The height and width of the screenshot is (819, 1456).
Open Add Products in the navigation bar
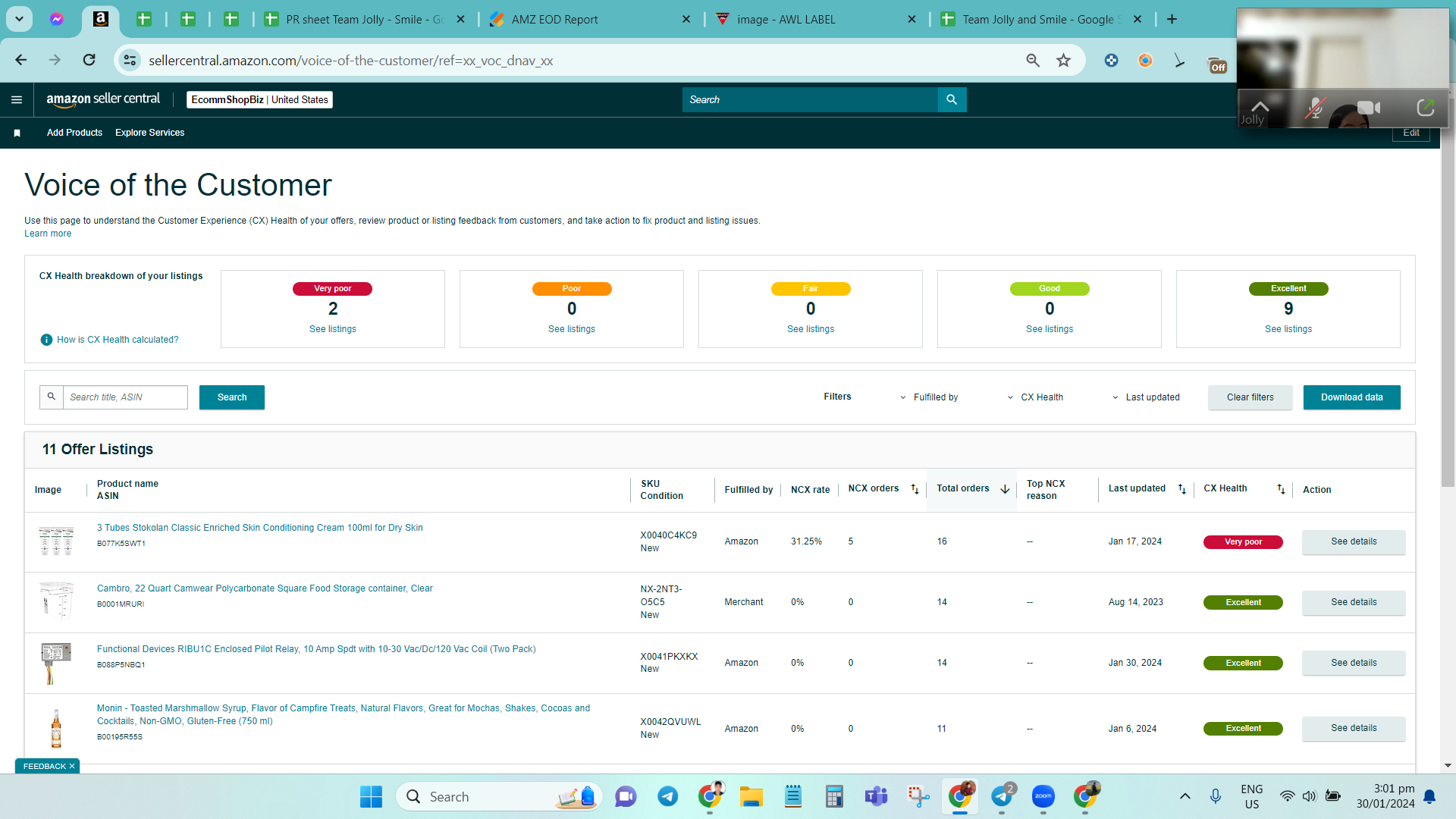[x=74, y=133]
